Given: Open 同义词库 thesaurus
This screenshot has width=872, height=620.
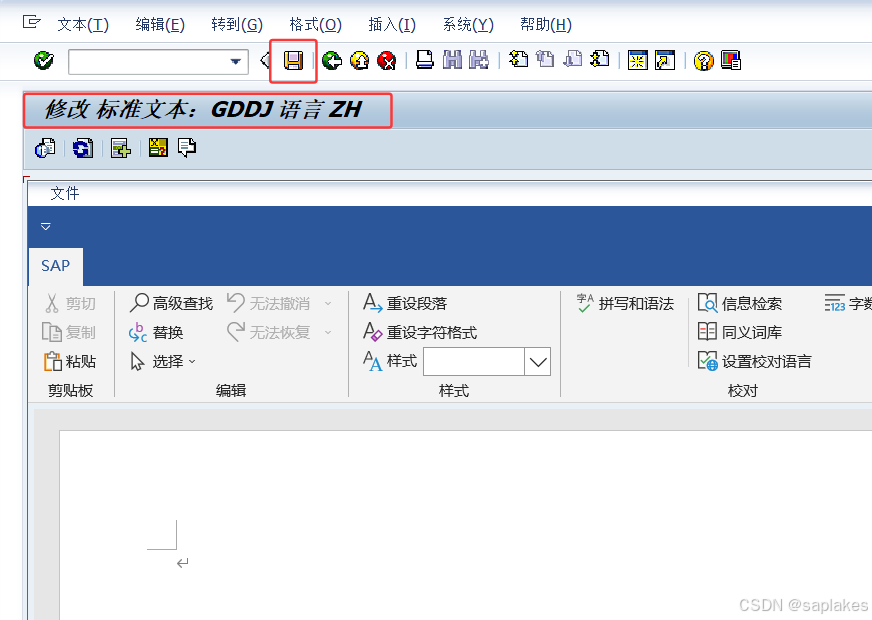Looking at the screenshot, I should [740, 333].
